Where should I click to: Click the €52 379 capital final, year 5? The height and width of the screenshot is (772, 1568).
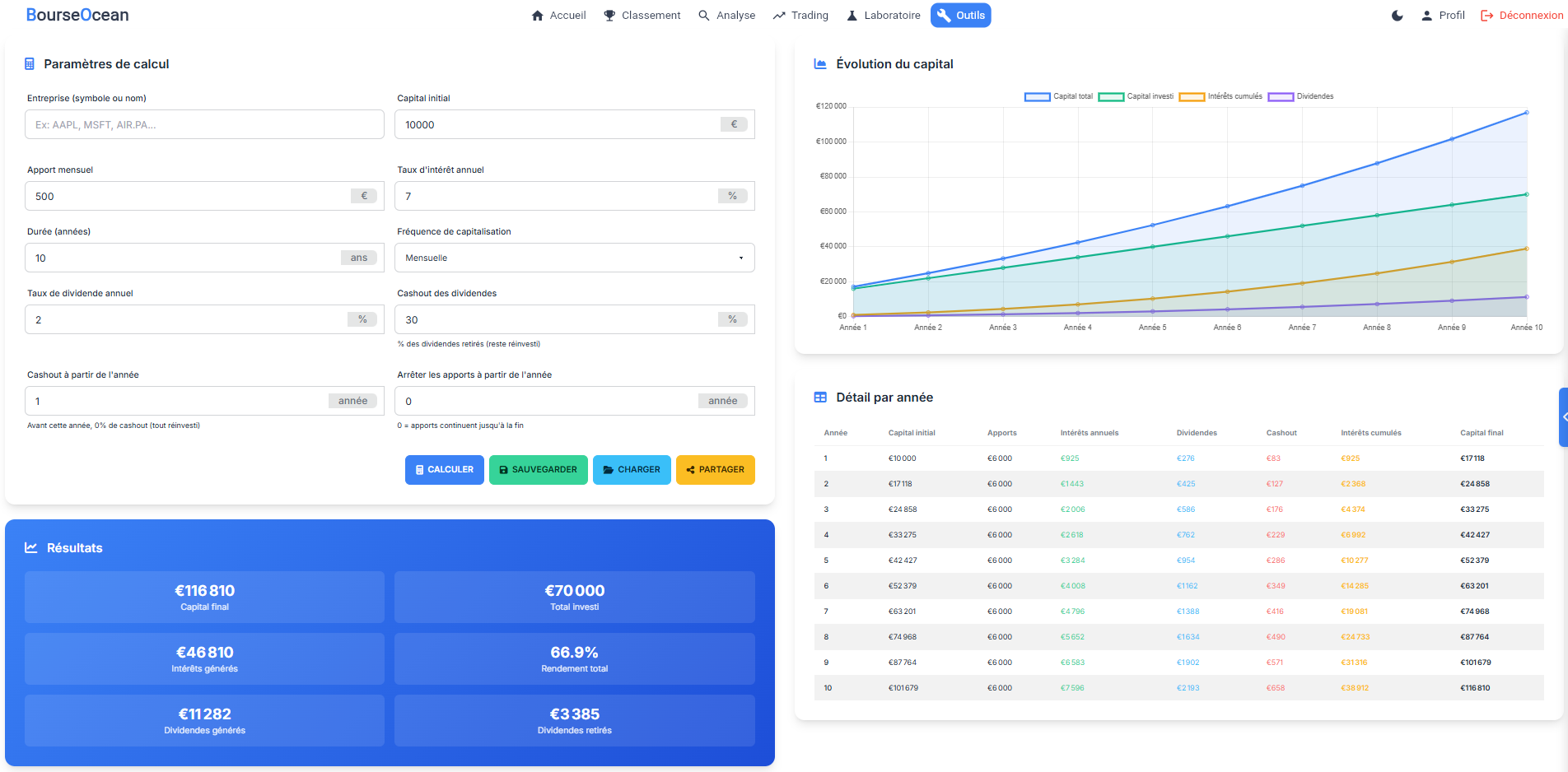coord(1474,560)
